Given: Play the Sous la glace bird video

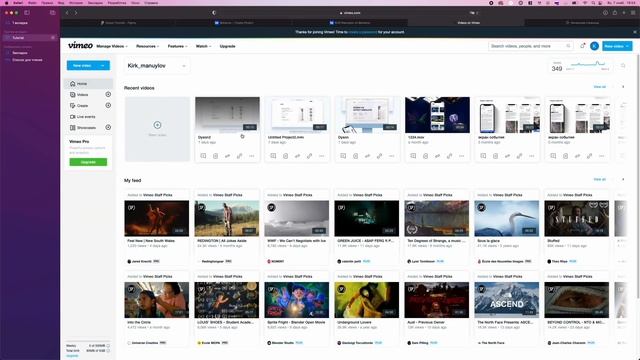Looking at the screenshot, I should click(507, 218).
